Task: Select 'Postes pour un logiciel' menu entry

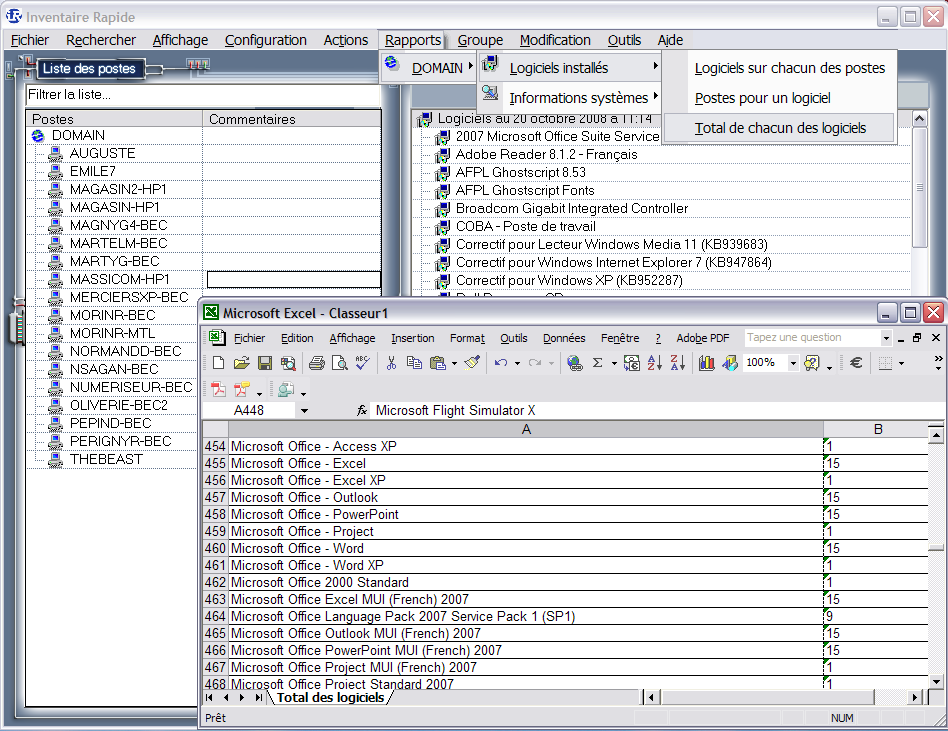Action: click(762, 98)
